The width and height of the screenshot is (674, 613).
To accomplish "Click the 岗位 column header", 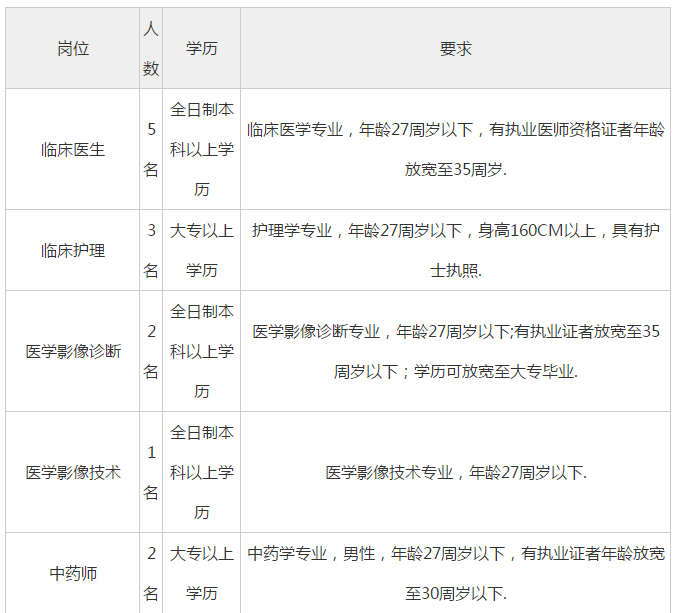I will click(x=73, y=48).
